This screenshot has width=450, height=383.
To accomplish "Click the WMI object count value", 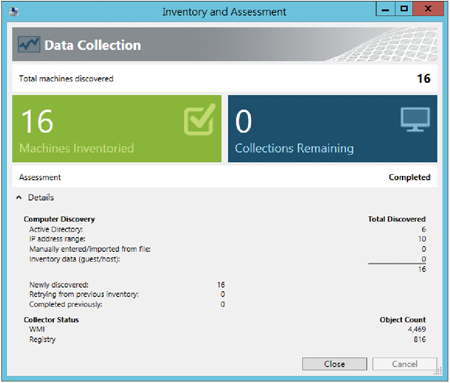I will pos(417,329).
